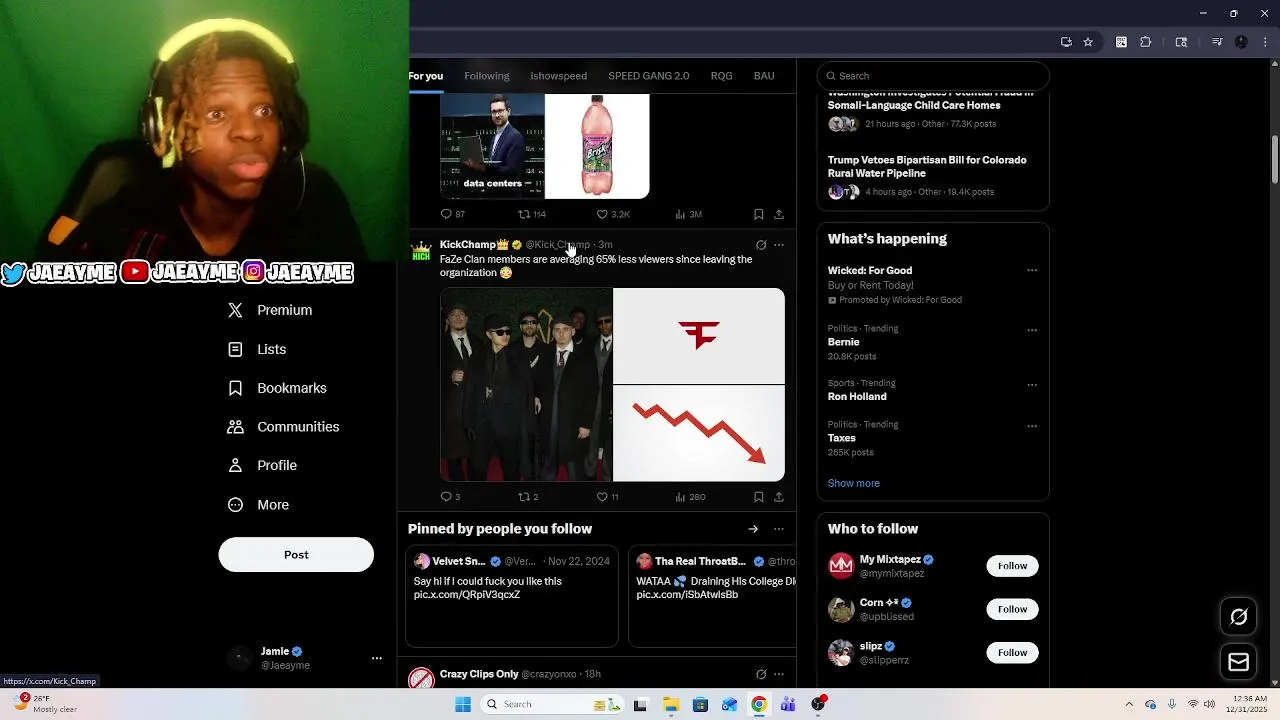Share the data centers post
This screenshot has width=1280, height=720.
pyautogui.click(x=779, y=214)
